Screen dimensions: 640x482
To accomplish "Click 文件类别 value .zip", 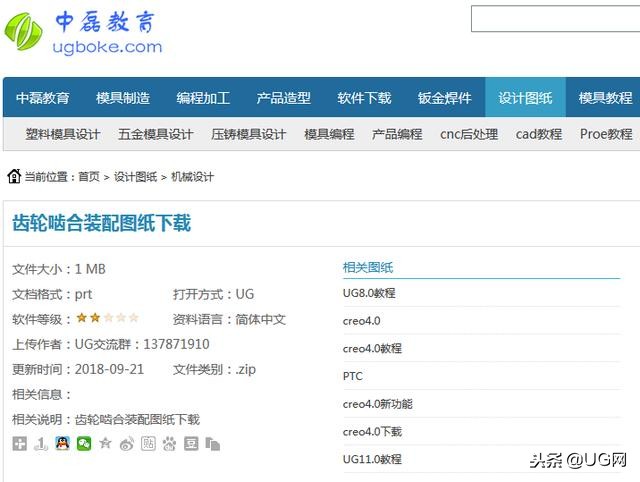I will (x=245, y=370).
